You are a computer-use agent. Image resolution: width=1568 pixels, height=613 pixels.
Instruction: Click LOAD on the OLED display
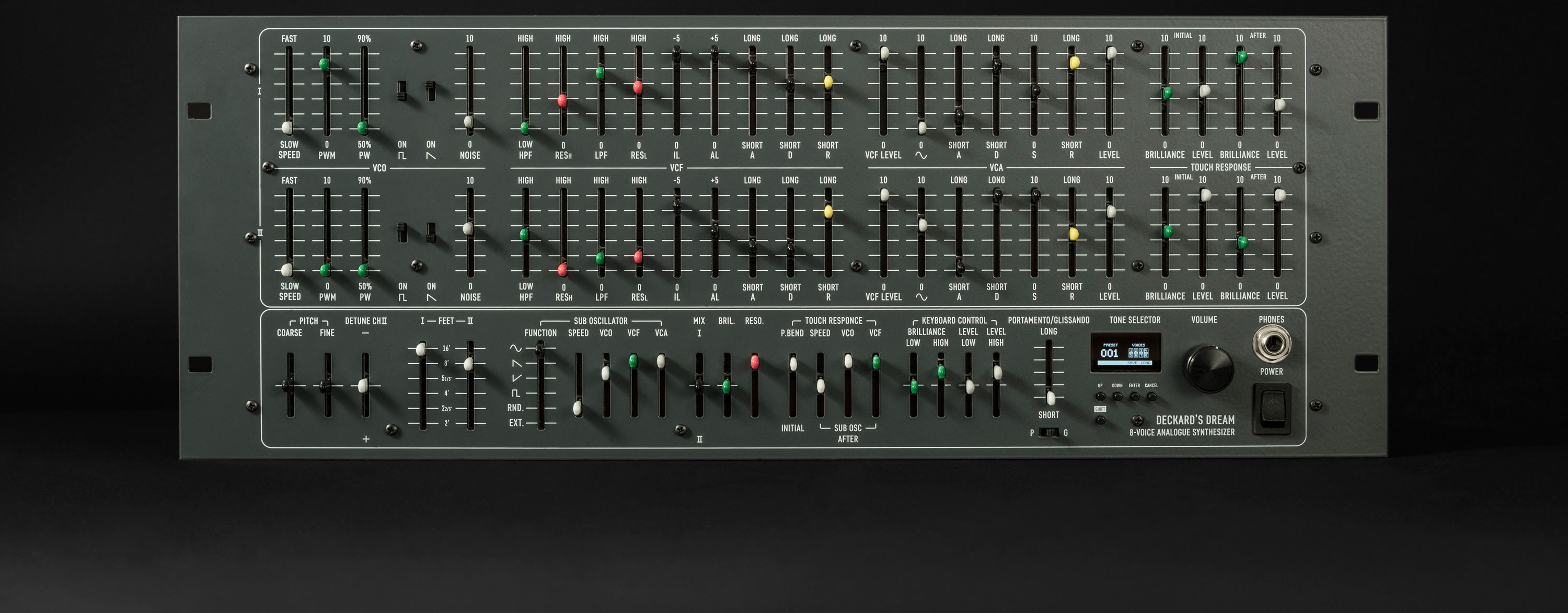[1146, 363]
